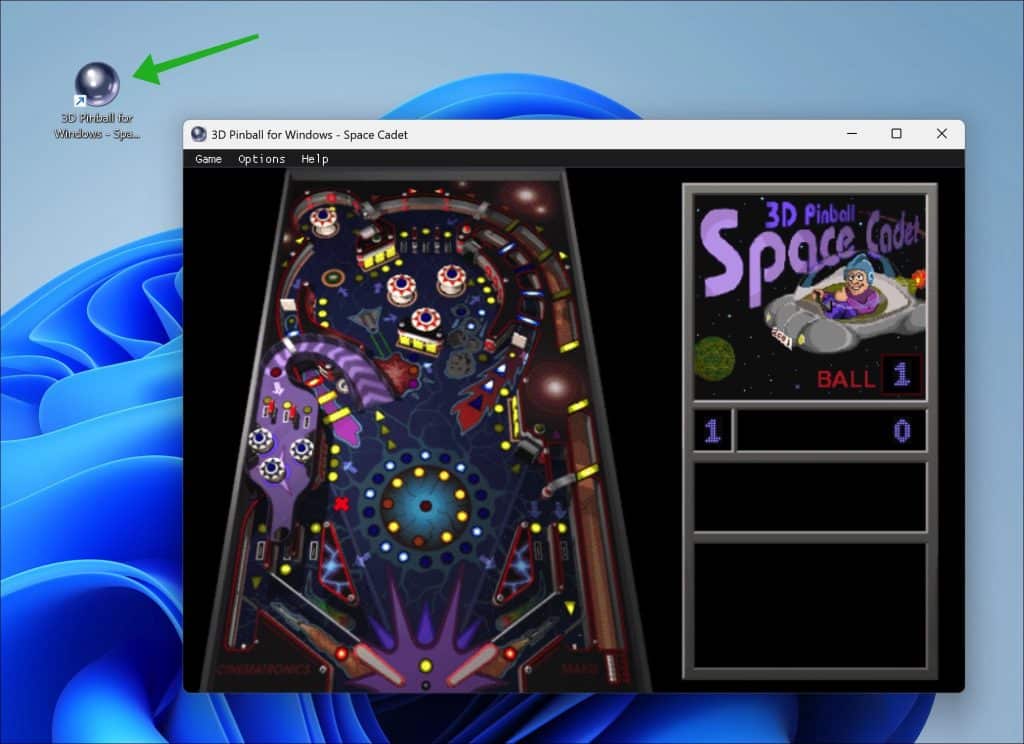1024x744 pixels.
Task: Click the BALL number 1 display
Action: [x=902, y=375]
